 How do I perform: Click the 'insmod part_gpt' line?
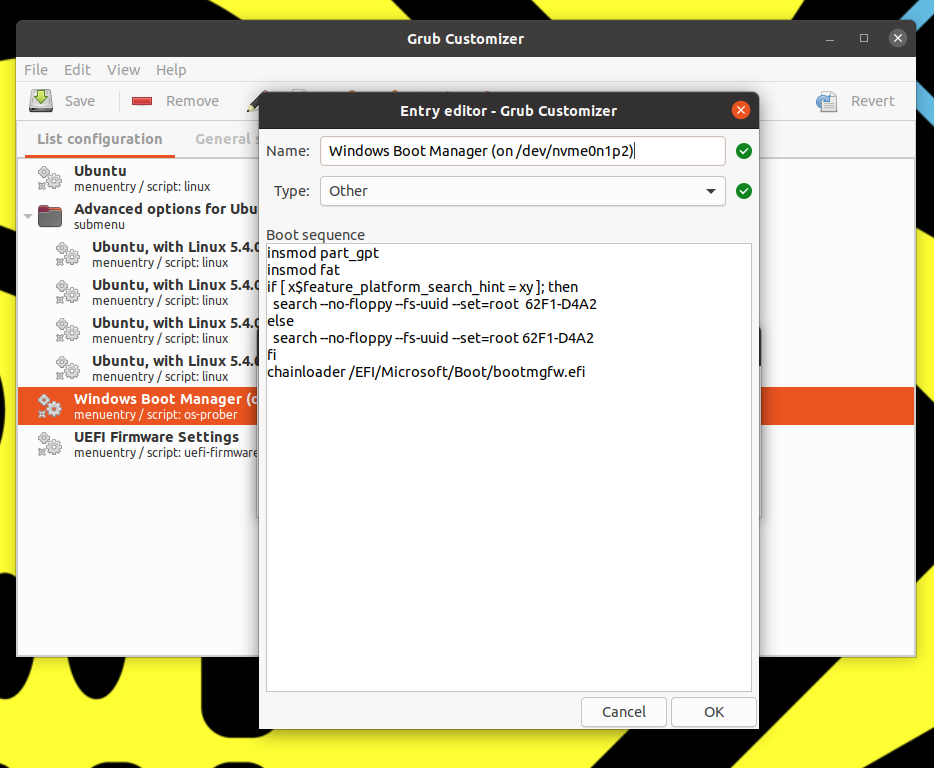(323, 253)
